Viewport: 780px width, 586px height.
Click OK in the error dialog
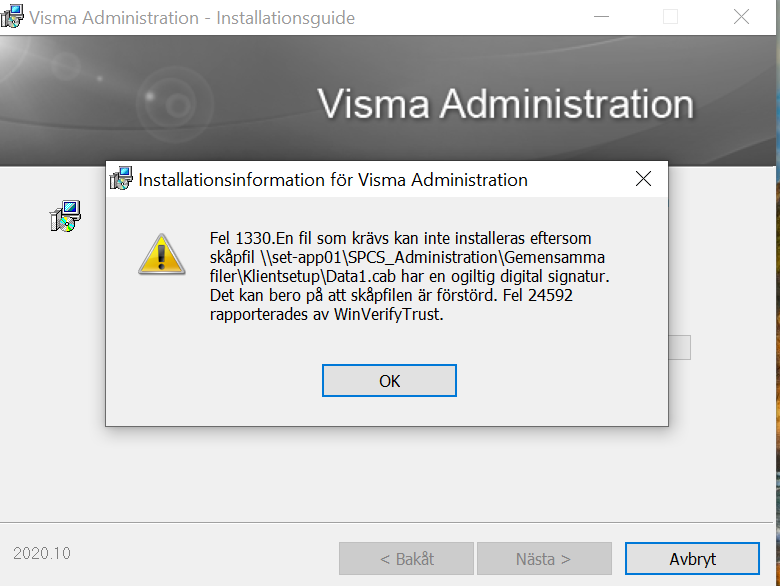[x=389, y=381]
